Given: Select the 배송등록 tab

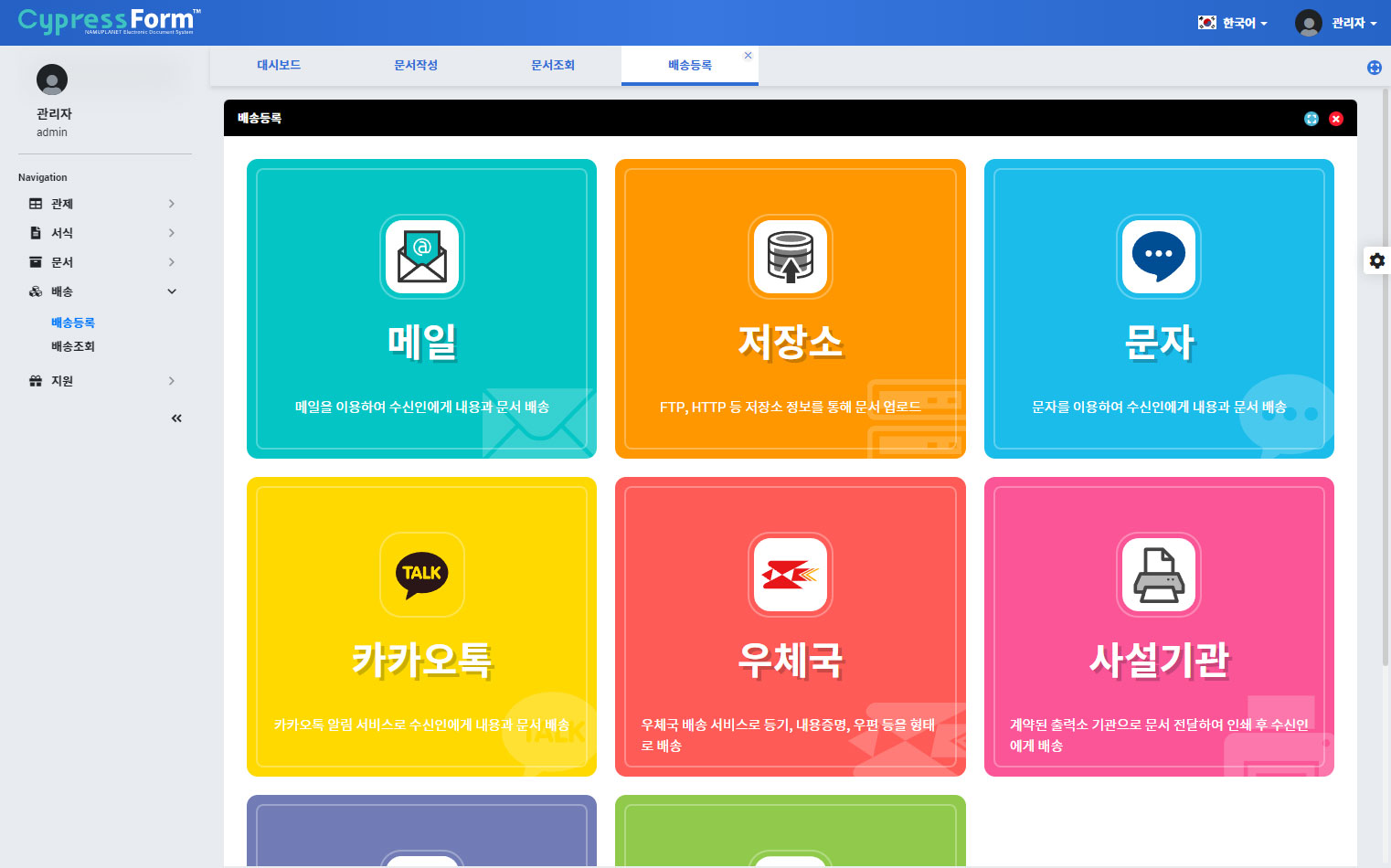Looking at the screenshot, I should (690, 66).
